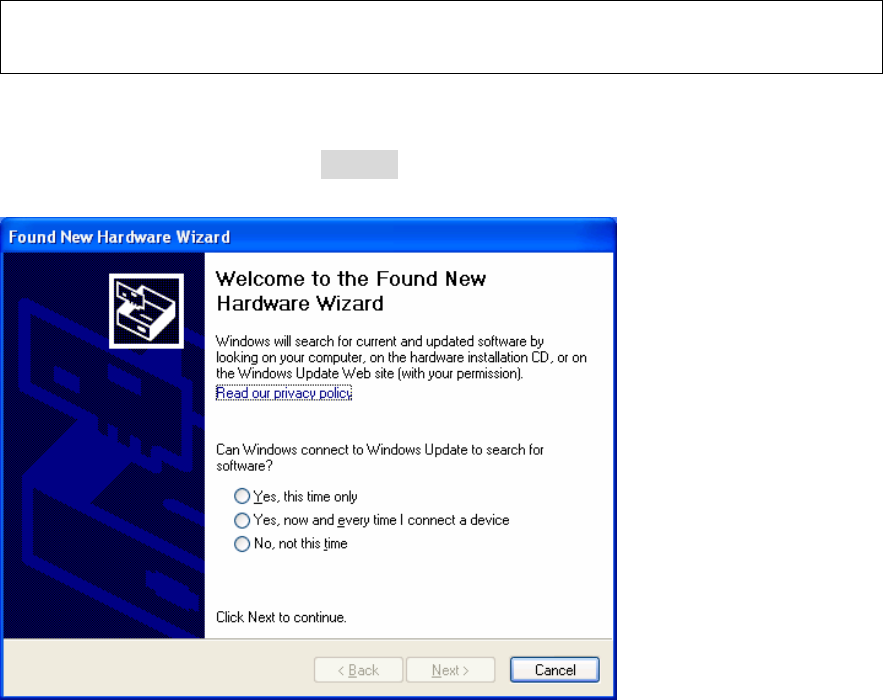883x700 pixels.
Task: Click the Cancel button
Action: click(555, 670)
